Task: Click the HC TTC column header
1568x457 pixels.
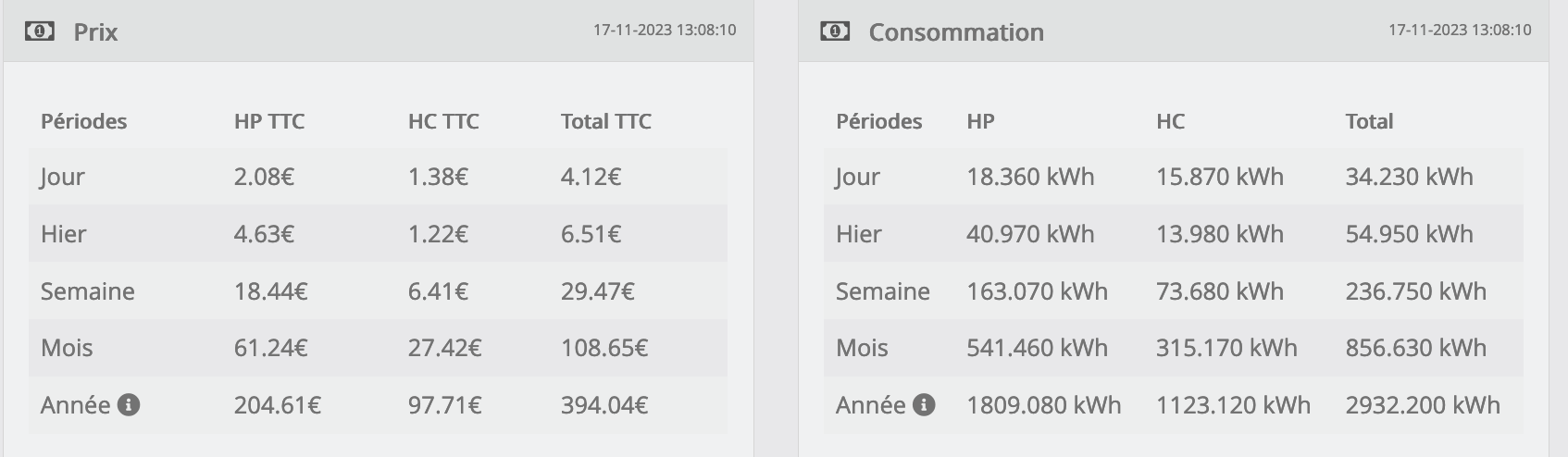Action: point(443,121)
